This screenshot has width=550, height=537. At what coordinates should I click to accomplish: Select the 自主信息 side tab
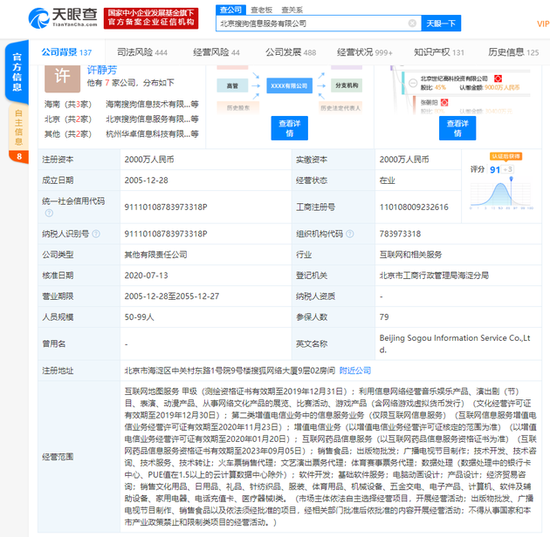click(19, 127)
